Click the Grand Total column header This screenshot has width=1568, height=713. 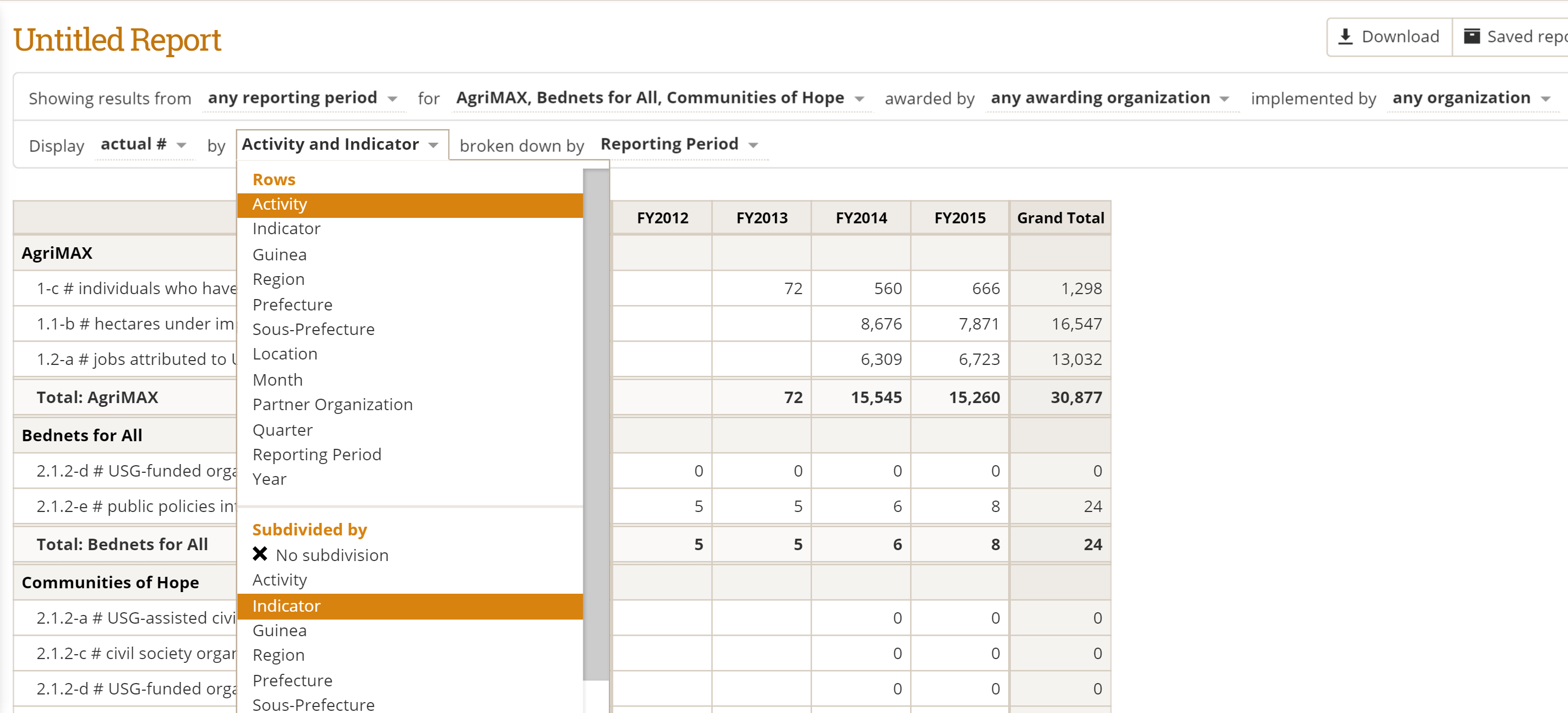1060,218
